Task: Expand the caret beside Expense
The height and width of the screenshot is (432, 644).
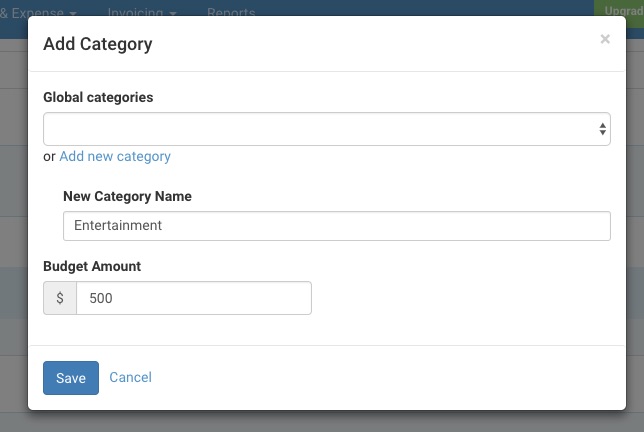Action: click(x=73, y=13)
